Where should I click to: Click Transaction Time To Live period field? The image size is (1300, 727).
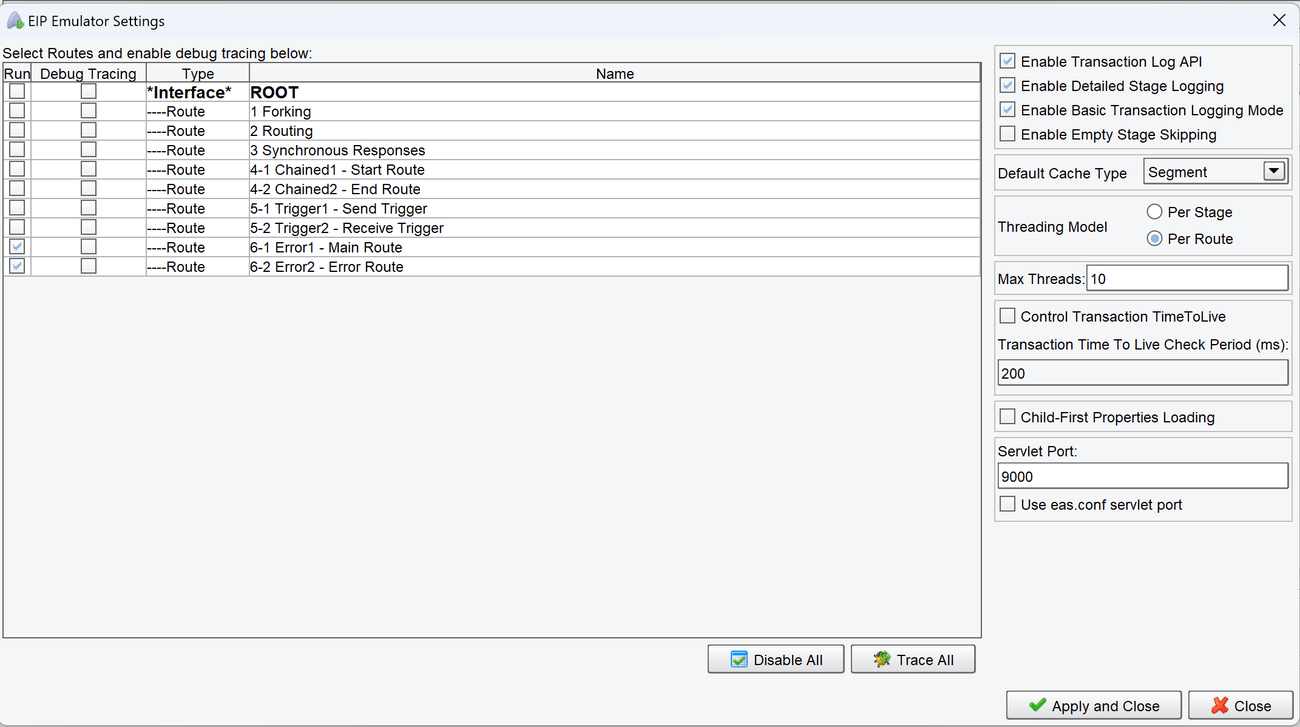[1143, 373]
